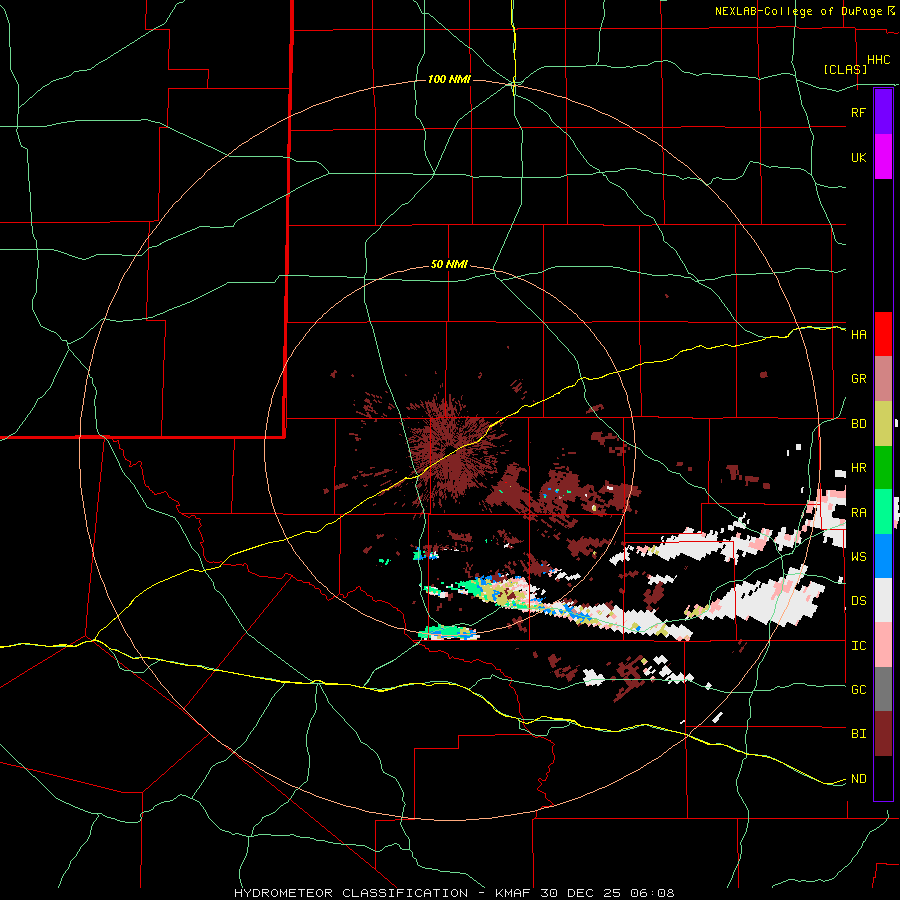Select the dusty-pink GR legend swatch

click(883, 379)
